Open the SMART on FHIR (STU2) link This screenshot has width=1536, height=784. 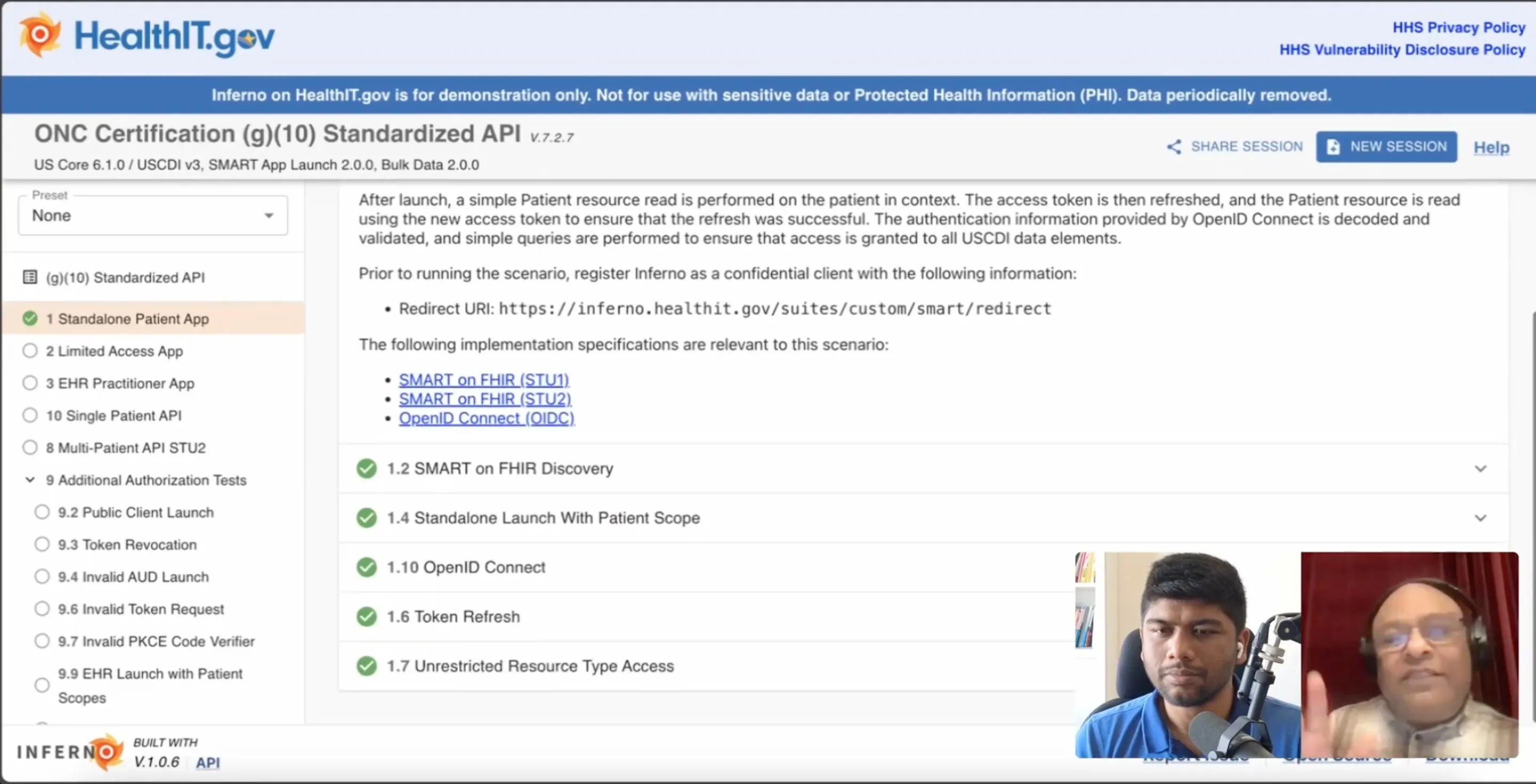[x=484, y=399]
